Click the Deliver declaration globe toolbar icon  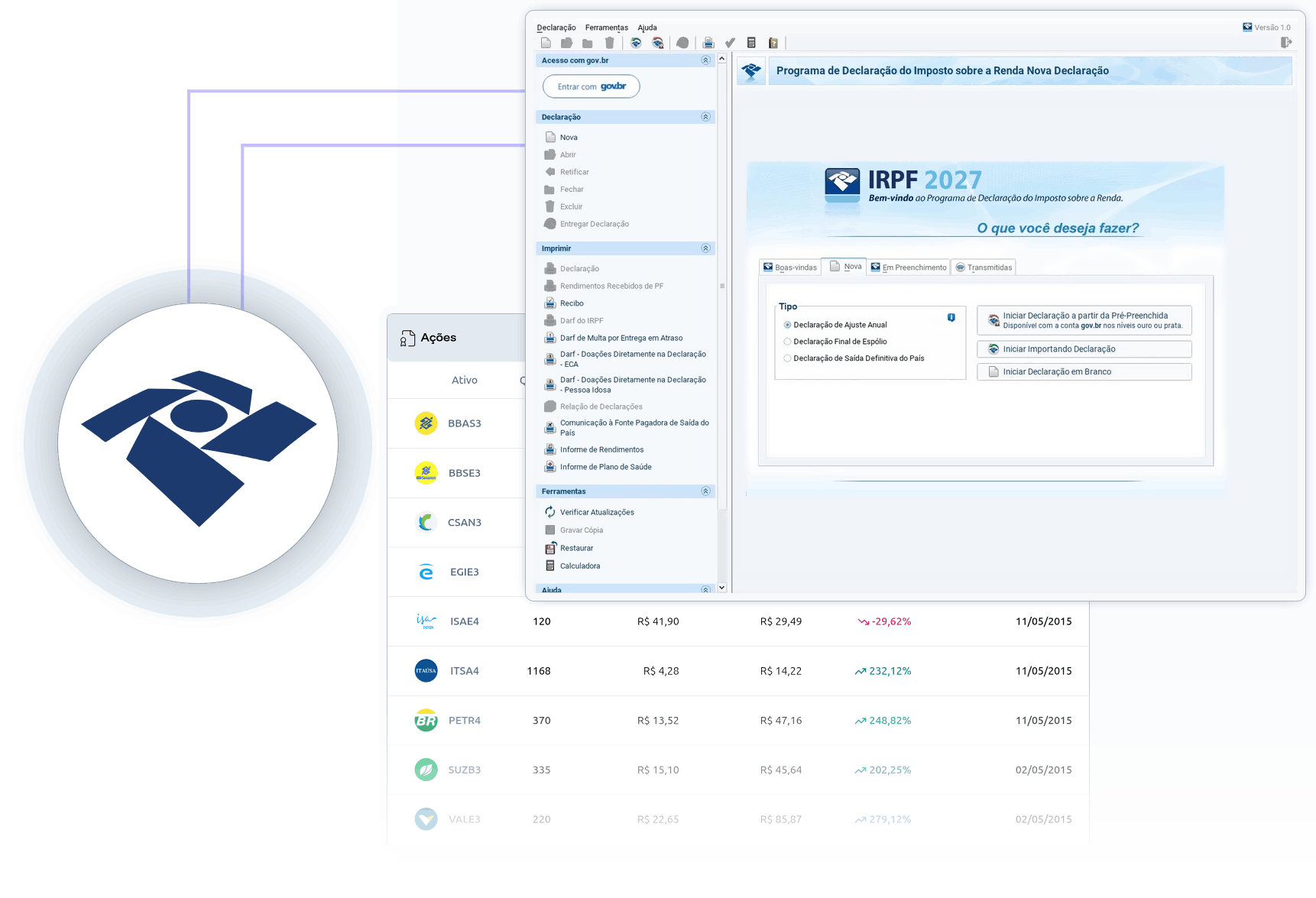tap(682, 43)
